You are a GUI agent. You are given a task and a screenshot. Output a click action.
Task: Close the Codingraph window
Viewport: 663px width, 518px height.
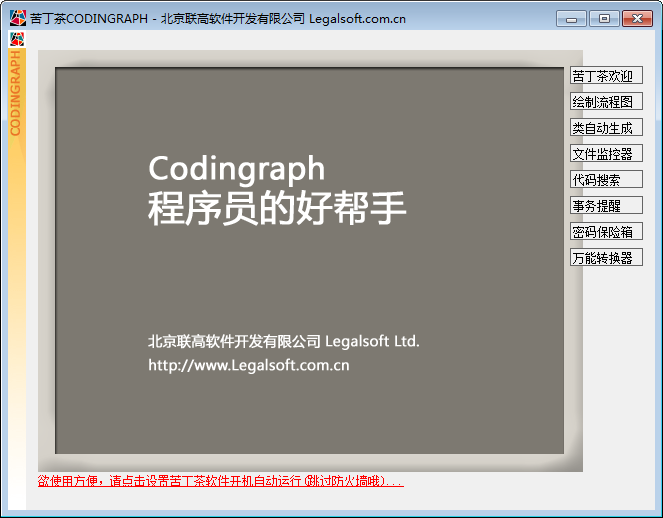pyautogui.click(x=637, y=19)
